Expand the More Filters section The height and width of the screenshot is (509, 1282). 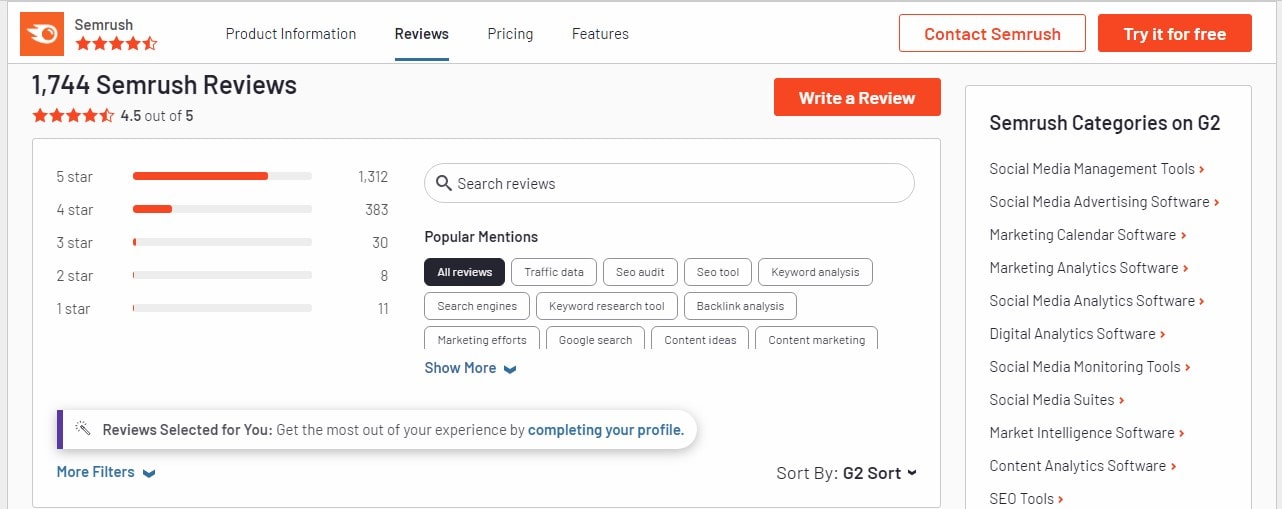(x=106, y=472)
